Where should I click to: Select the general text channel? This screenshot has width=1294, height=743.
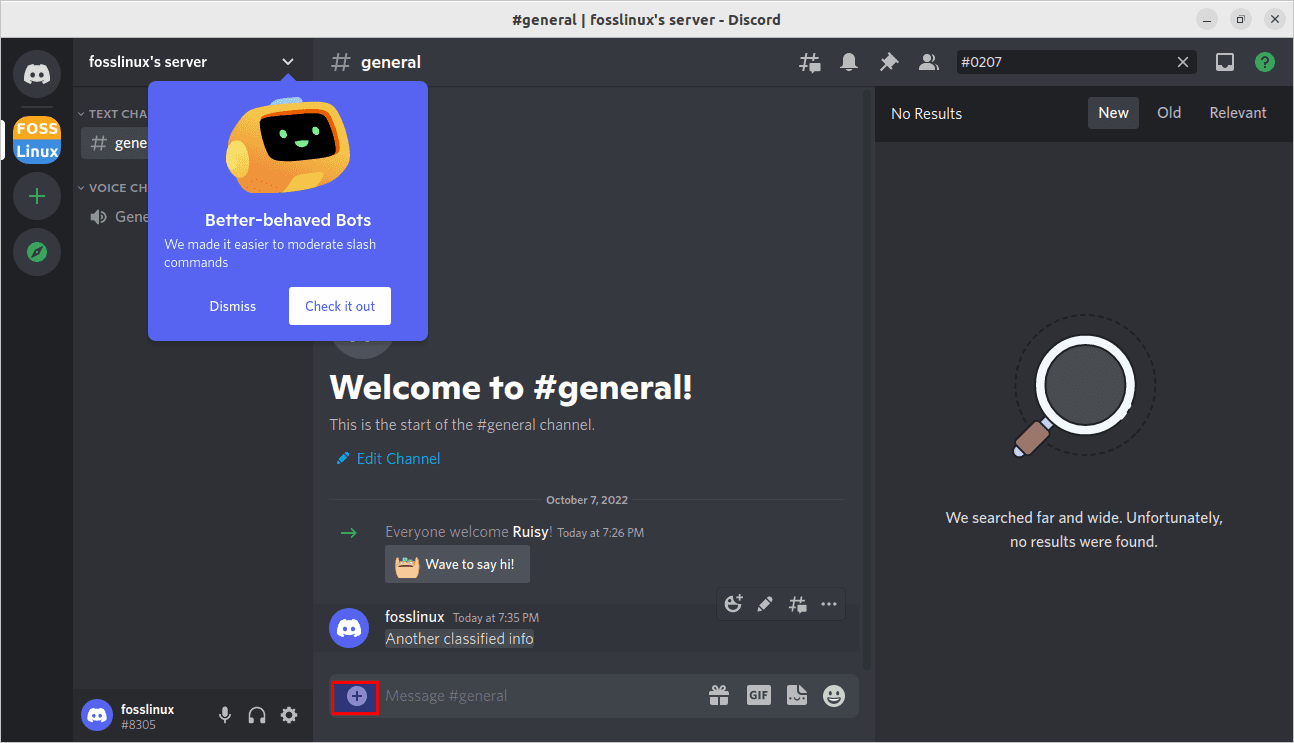coord(115,143)
